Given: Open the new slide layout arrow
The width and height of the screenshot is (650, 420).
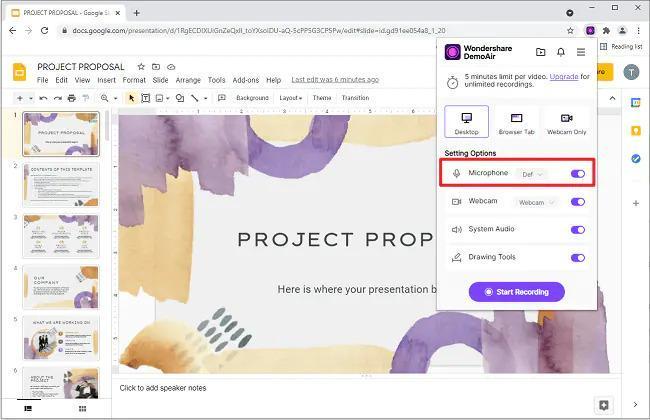Looking at the screenshot, I should click(x=31, y=98).
